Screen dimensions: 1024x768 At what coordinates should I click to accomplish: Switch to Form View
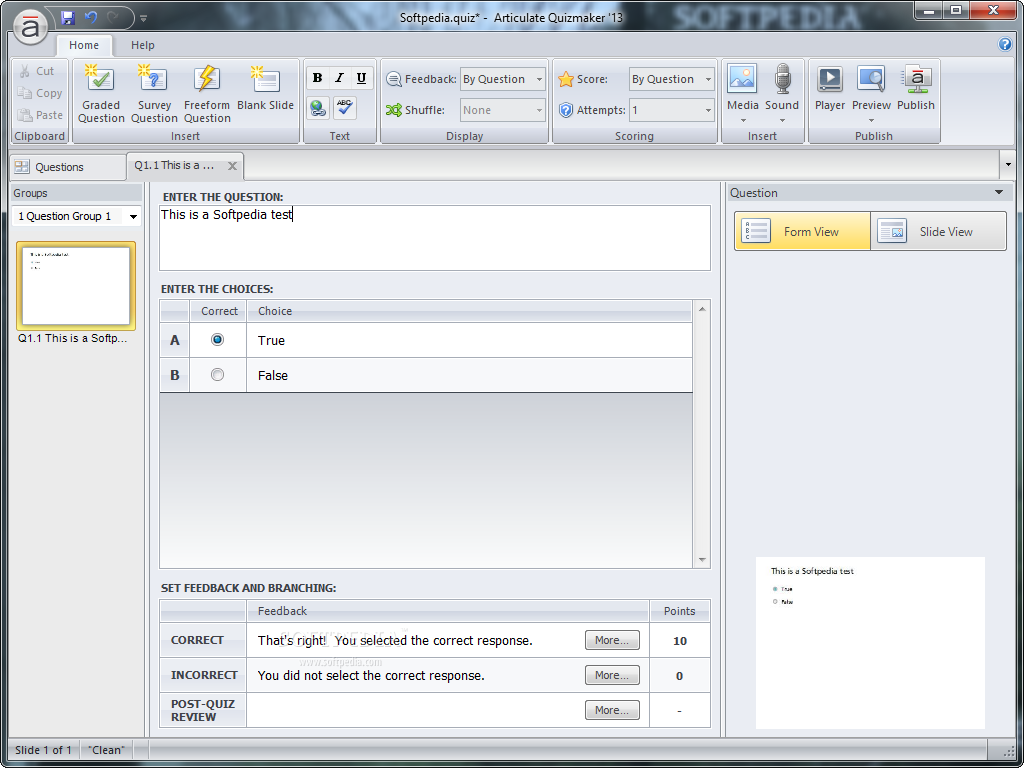pyautogui.click(x=803, y=231)
